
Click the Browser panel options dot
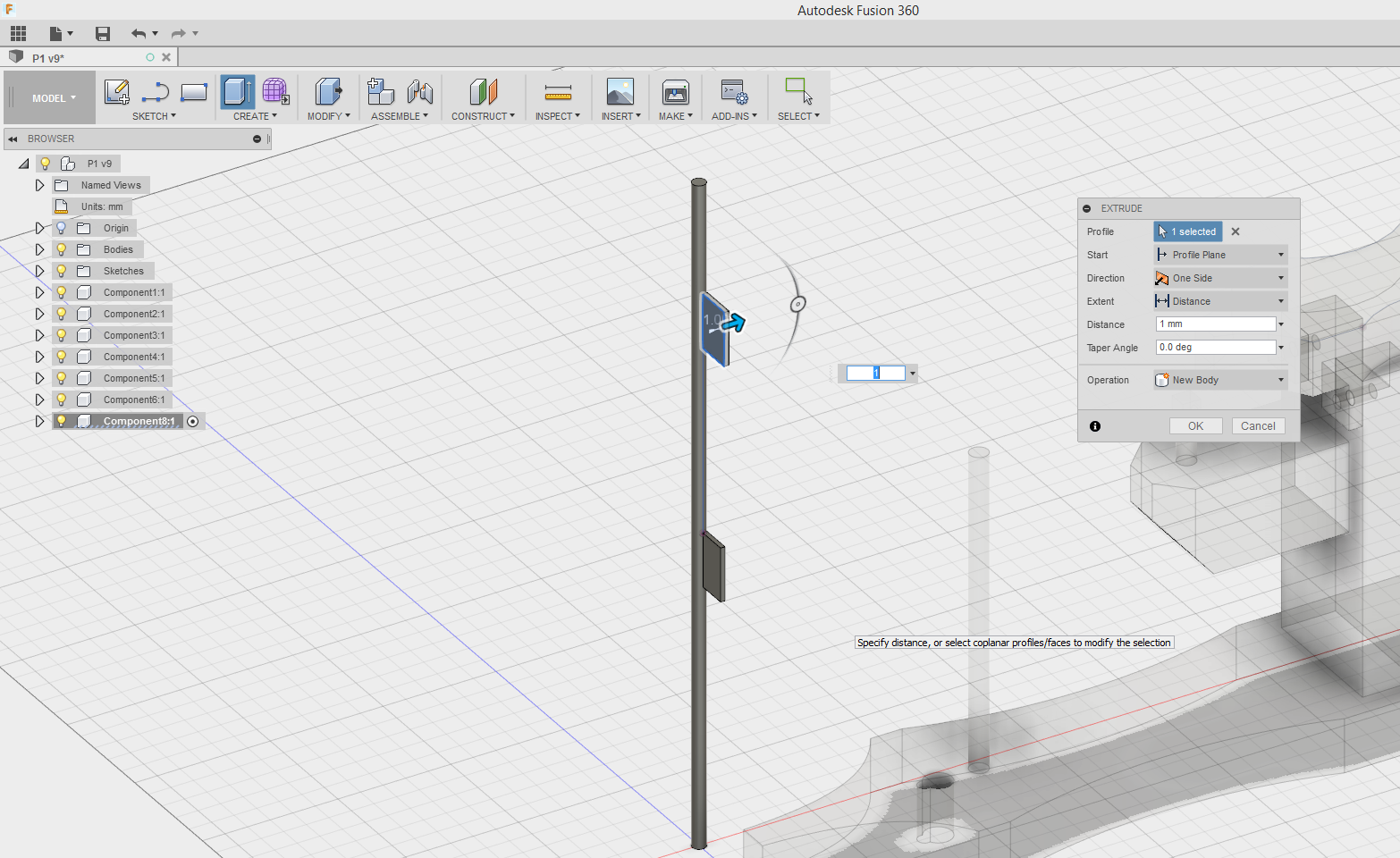[257, 139]
